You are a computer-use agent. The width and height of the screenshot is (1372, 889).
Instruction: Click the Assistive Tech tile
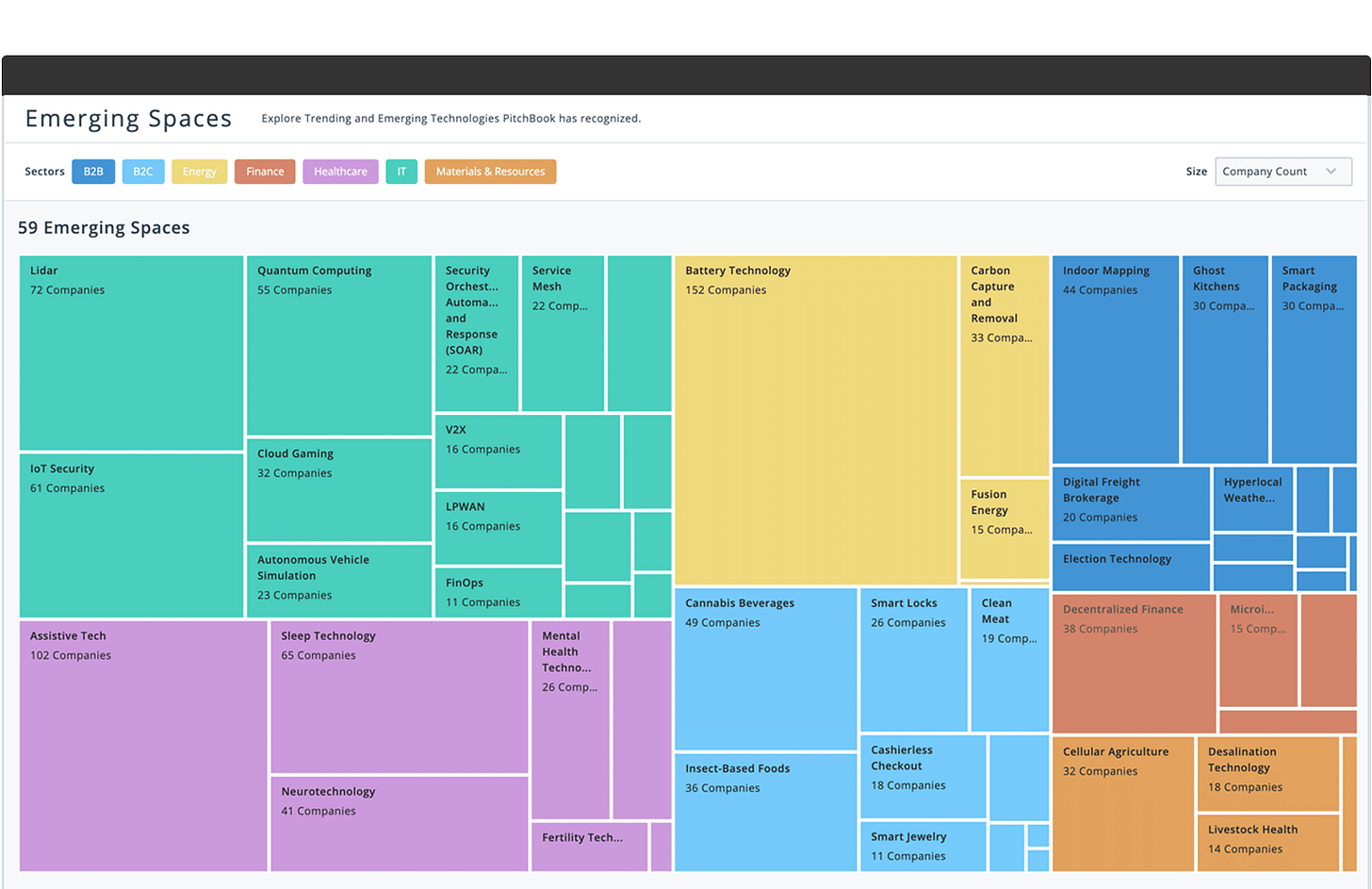point(142,745)
